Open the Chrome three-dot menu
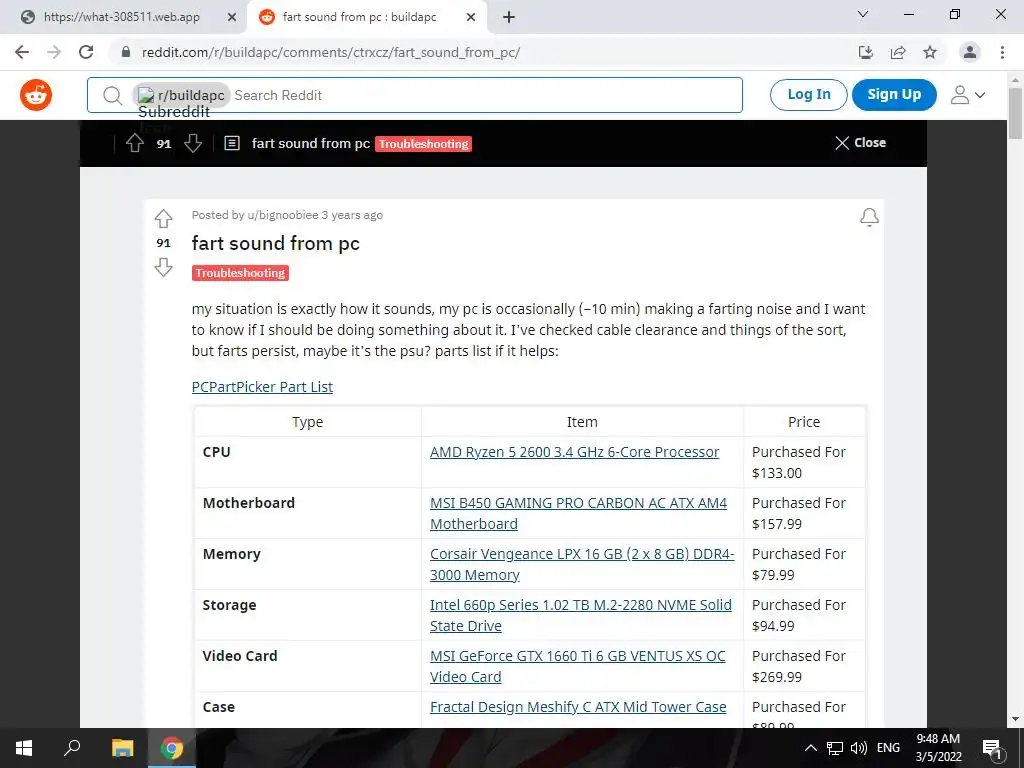This screenshot has width=1024, height=768. tap(1002, 52)
